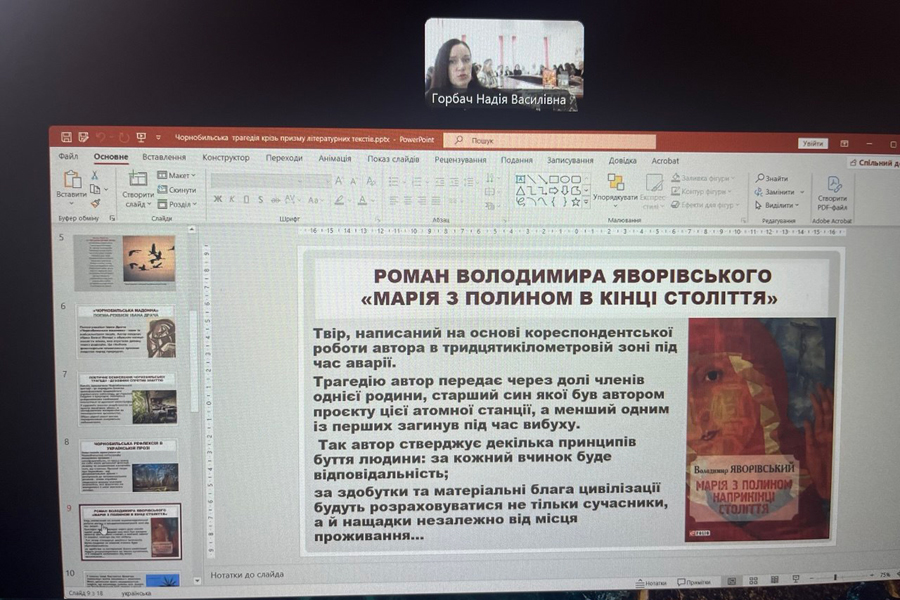The image size is (900, 600).
Task: Switch to the Переходи tab
Action: tap(284, 158)
